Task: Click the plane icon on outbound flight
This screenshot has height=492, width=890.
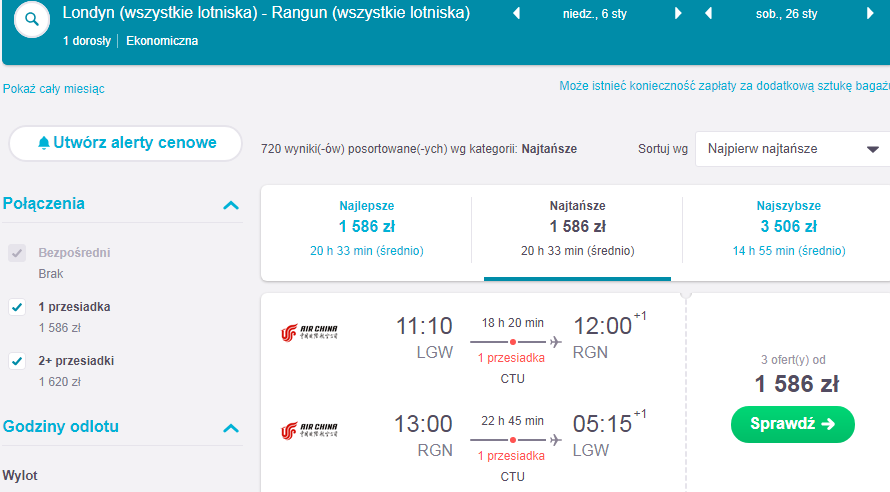Action: tap(556, 342)
